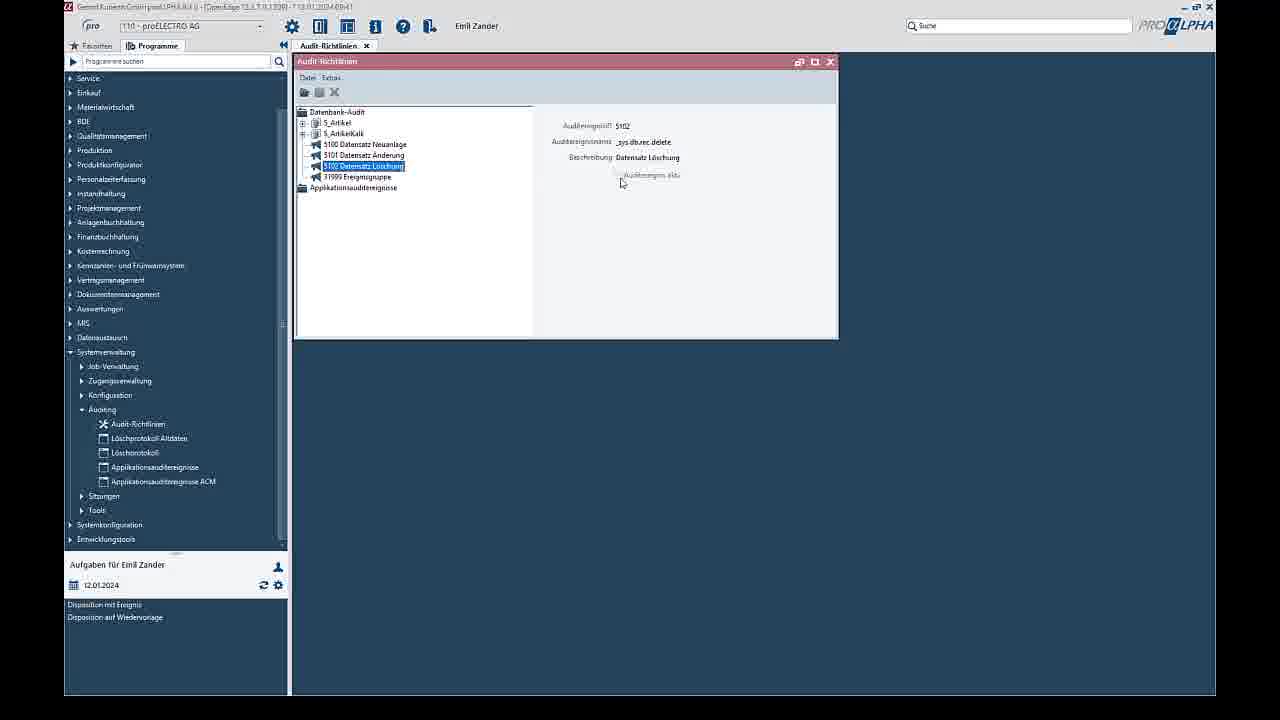Refresh the tasks list

[x=264, y=585]
